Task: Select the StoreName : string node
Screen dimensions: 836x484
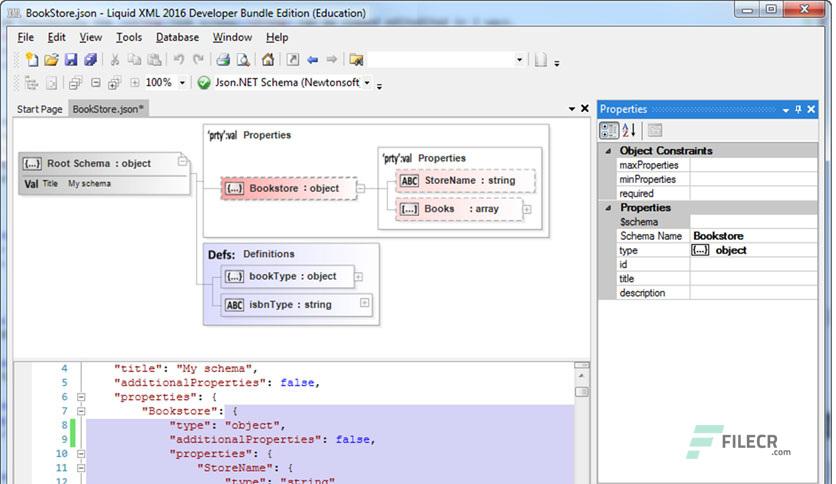Action: click(465, 181)
